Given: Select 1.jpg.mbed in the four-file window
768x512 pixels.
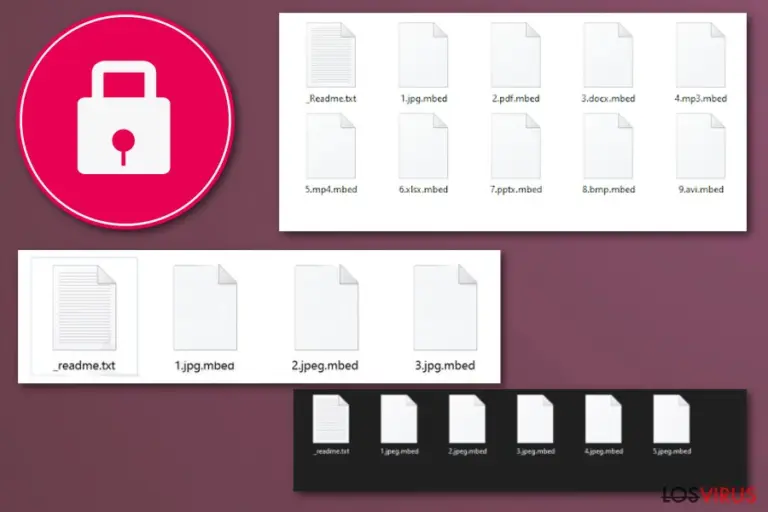Looking at the screenshot, I should (x=205, y=317).
